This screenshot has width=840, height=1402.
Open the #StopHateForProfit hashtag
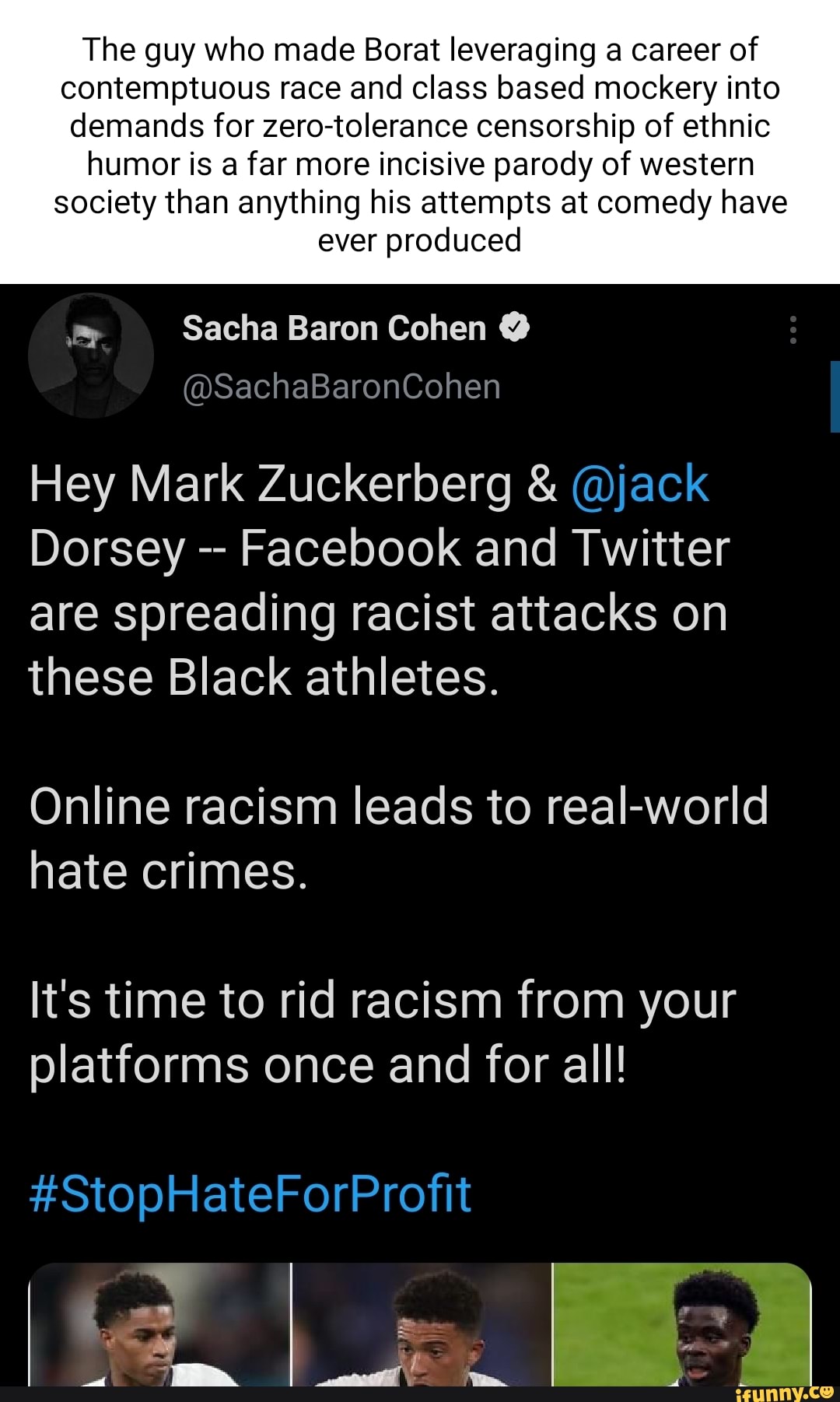tap(250, 1193)
